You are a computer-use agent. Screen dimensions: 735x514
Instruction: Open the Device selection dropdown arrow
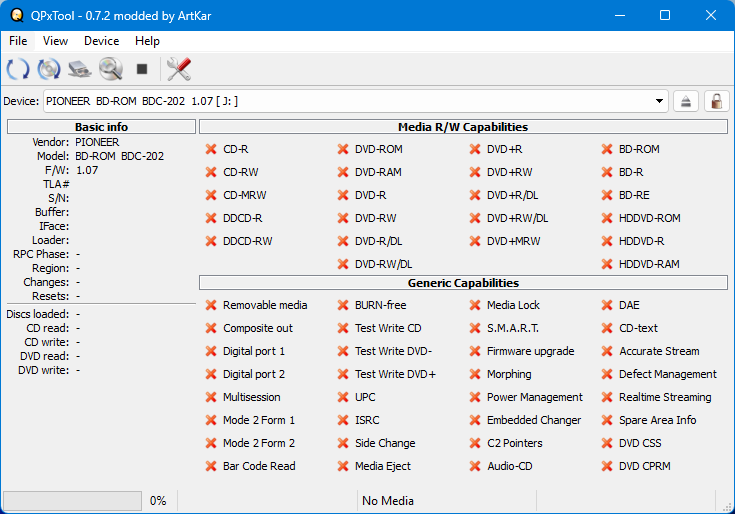coord(659,101)
